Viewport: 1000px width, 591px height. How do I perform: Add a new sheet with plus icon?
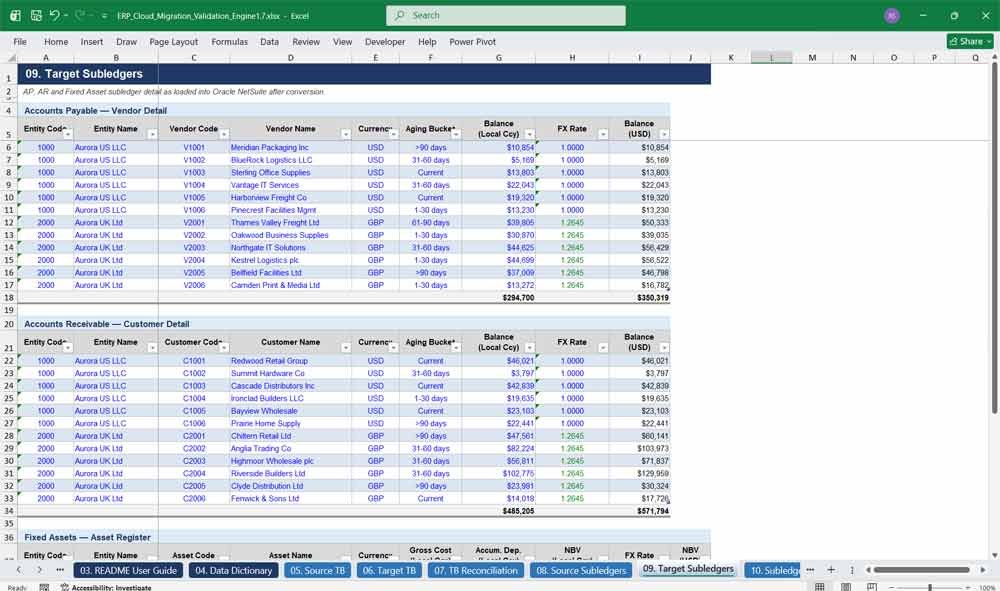click(831, 570)
